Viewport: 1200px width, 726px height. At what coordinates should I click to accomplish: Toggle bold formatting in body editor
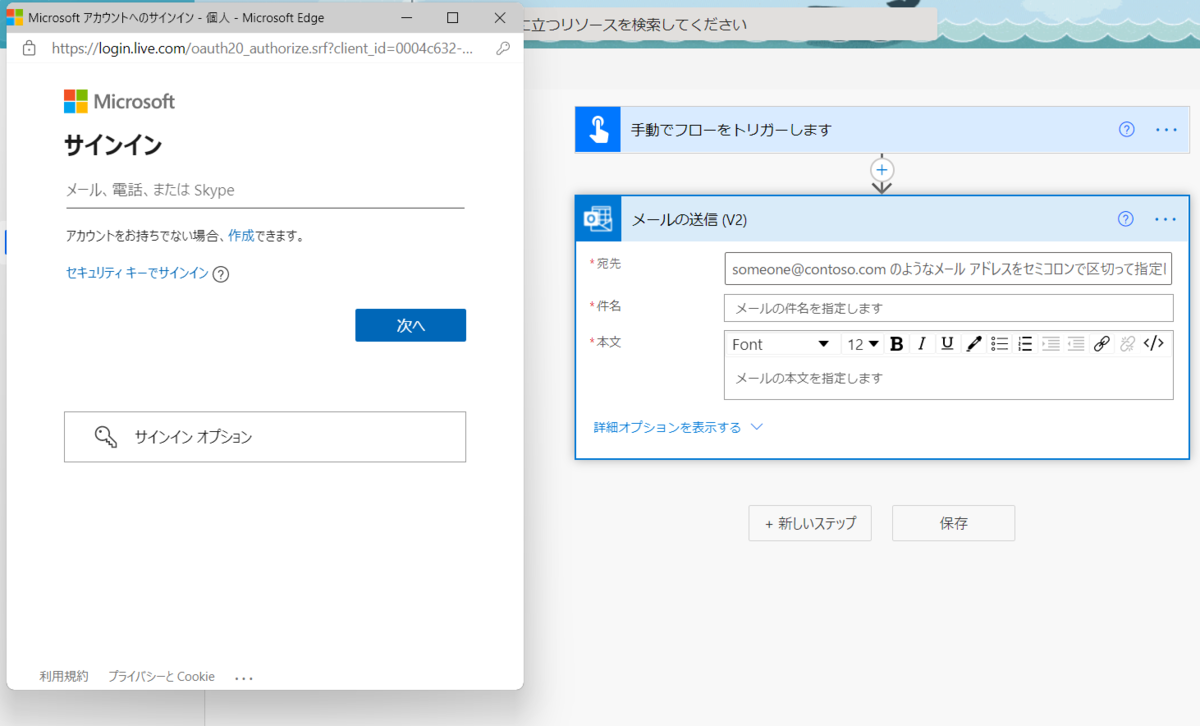pyautogui.click(x=896, y=344)
